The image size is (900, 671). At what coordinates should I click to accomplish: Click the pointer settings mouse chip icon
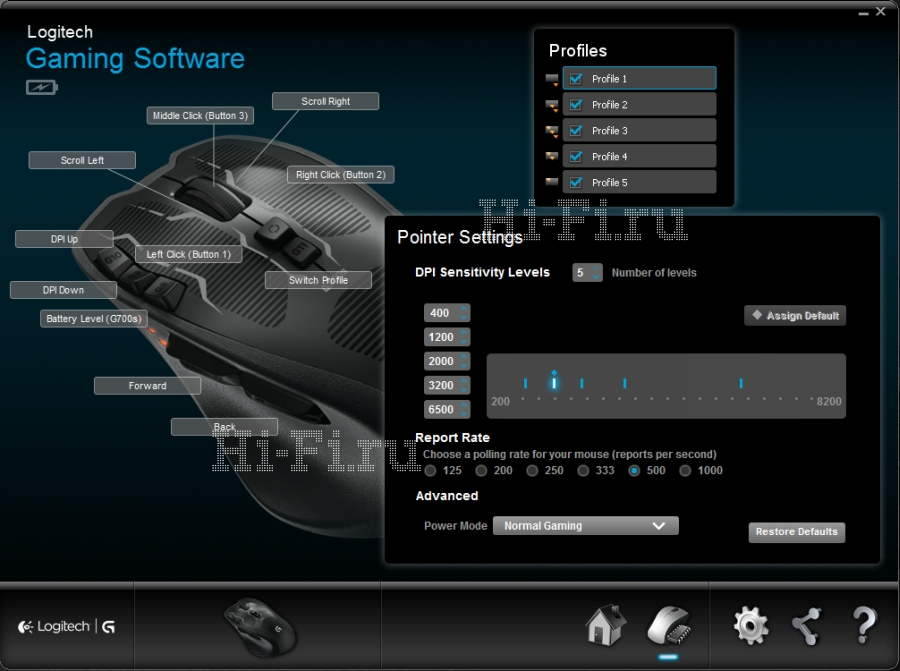(x=668, y=626)
